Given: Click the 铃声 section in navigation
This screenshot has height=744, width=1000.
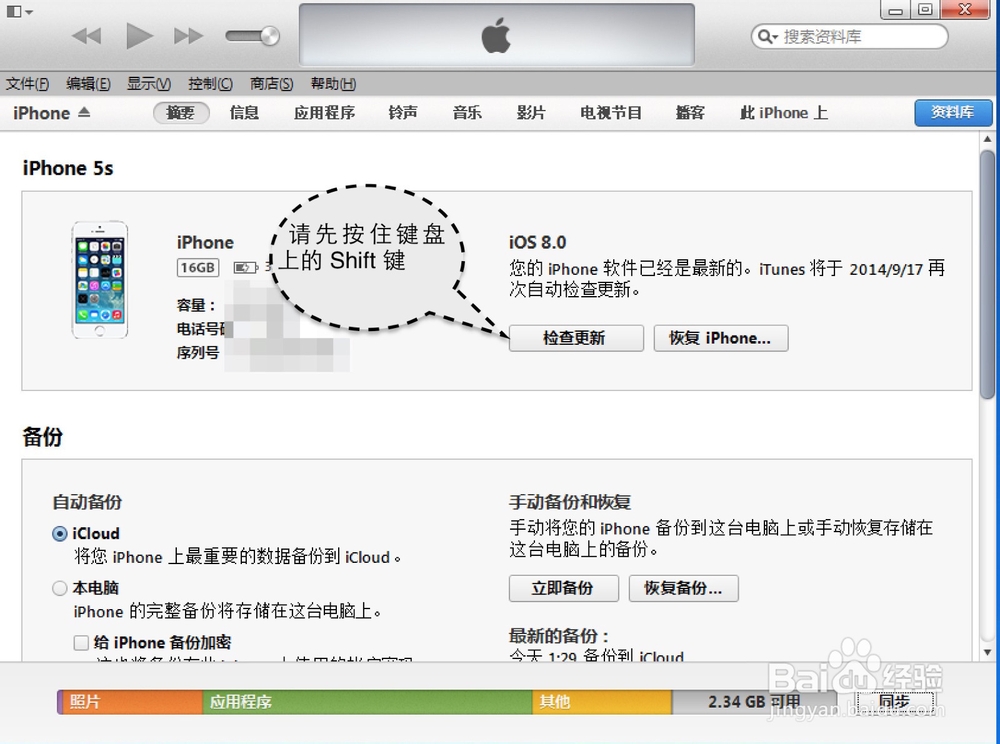Looking at the screenshot, I should (x=402, y=113).
